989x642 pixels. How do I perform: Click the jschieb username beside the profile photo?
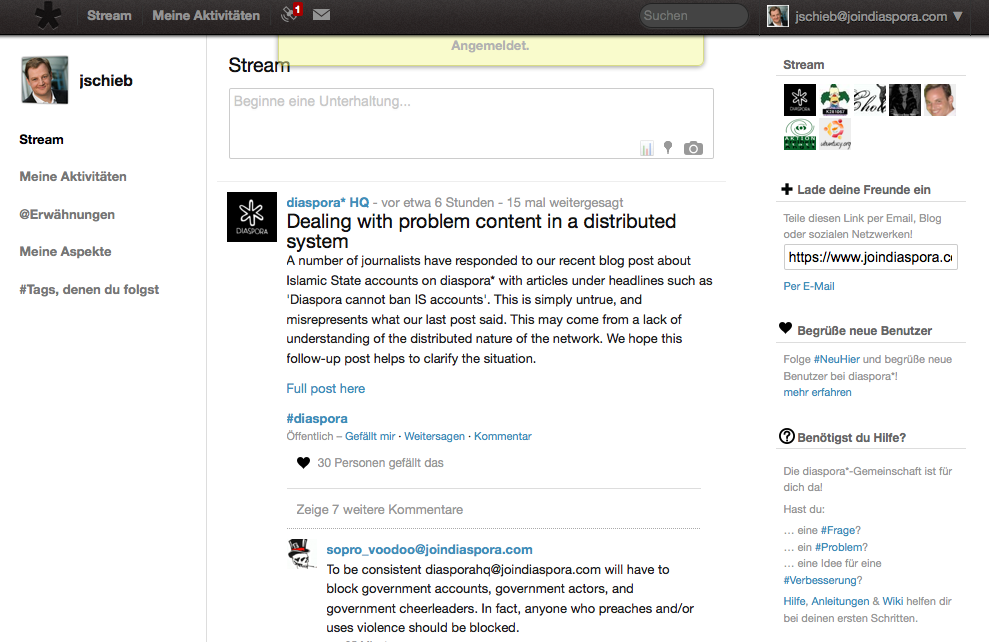(106, 81)
